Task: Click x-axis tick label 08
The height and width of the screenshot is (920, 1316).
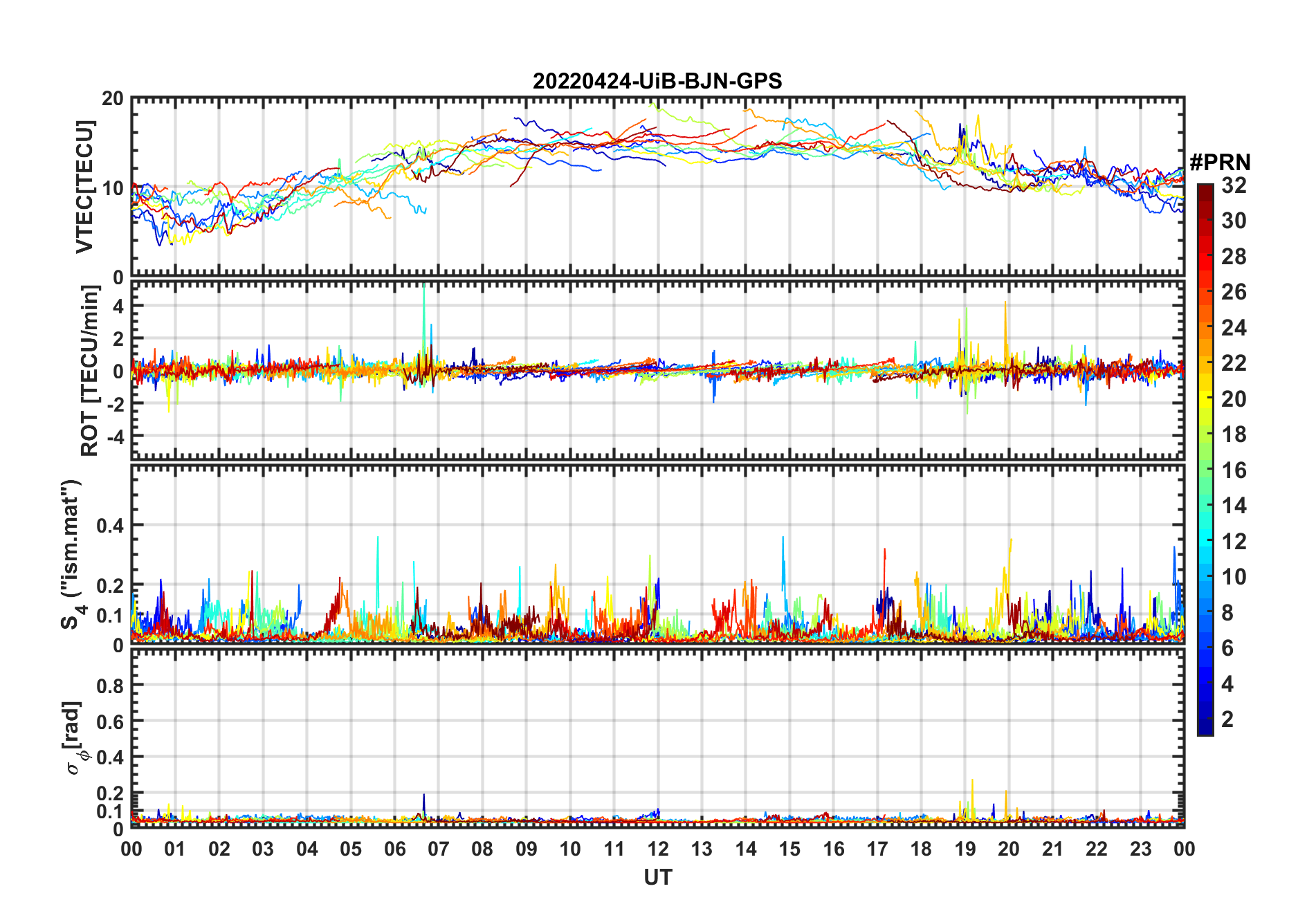Action: click(x=482, y=849)
